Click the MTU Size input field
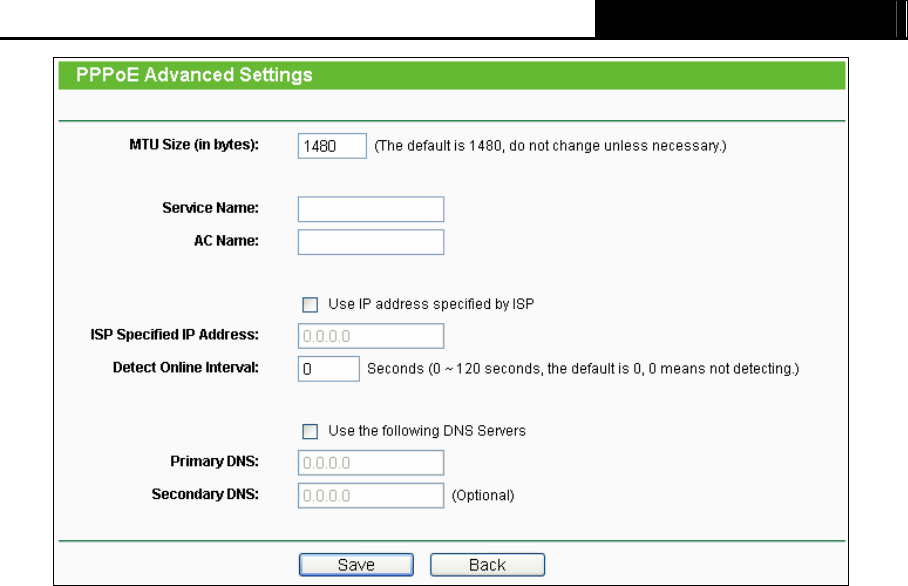Viewport: 908px width, 586px height. 332,145
